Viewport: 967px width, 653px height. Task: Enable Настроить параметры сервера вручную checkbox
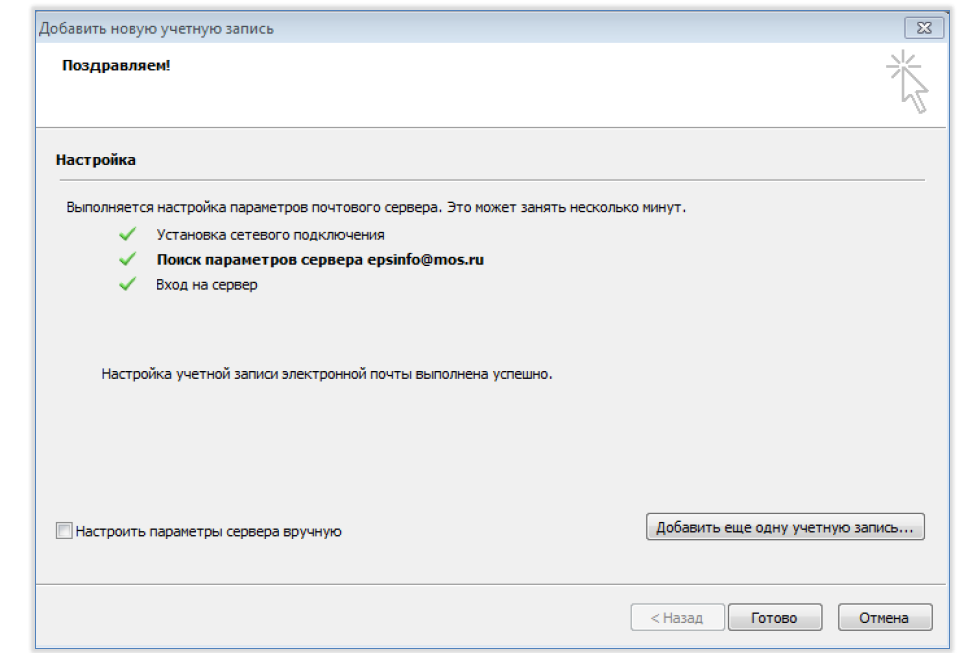pyautogui.click(x=64, y=531)
